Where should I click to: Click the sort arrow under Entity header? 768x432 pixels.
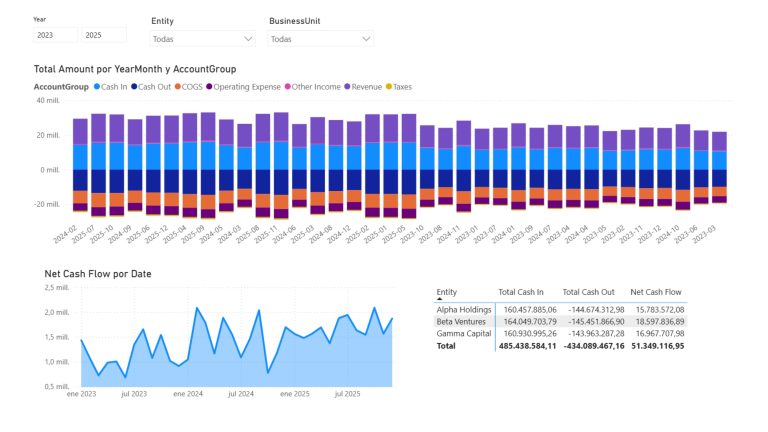[440, 299]
